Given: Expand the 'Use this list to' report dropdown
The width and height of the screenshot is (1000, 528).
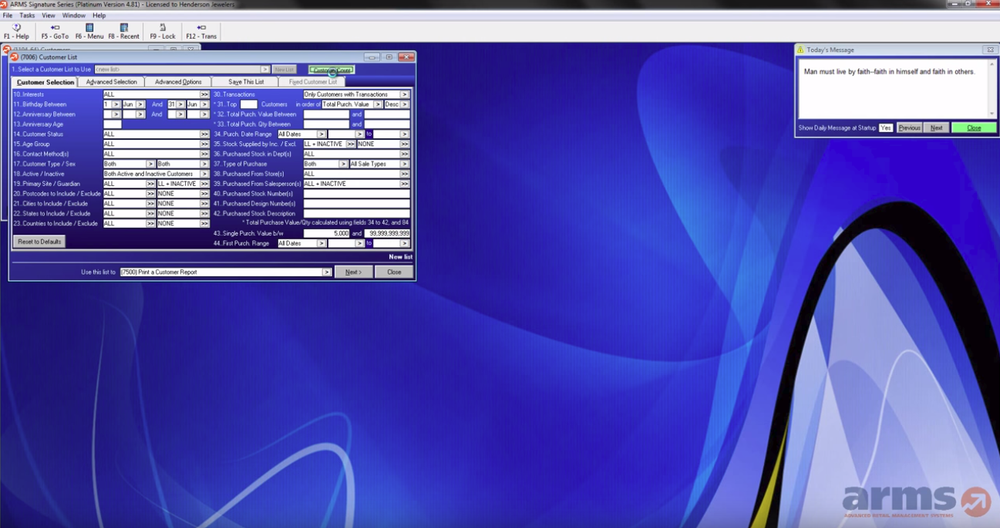Looking at the screenshot, I should coord(327,272).
